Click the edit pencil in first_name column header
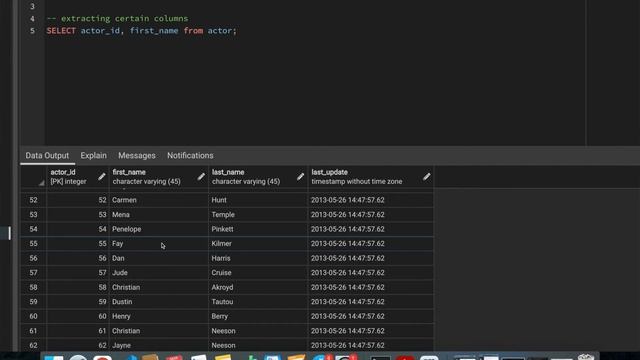This screenshot has height=360, width=640. (x=201, y=176)
